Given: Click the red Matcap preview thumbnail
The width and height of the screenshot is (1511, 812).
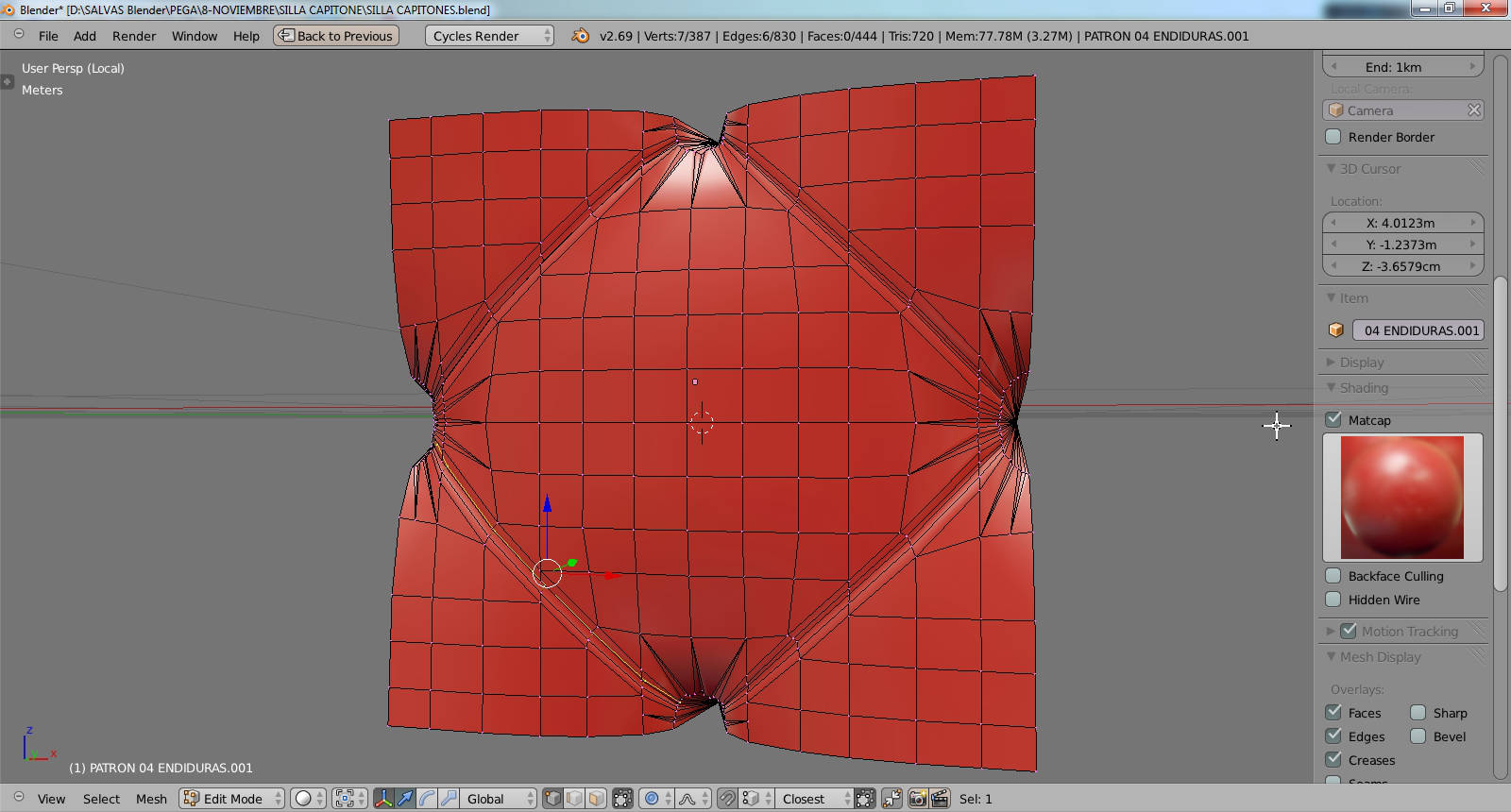Looking at the screenshot, I should [x=1402, y=498].
